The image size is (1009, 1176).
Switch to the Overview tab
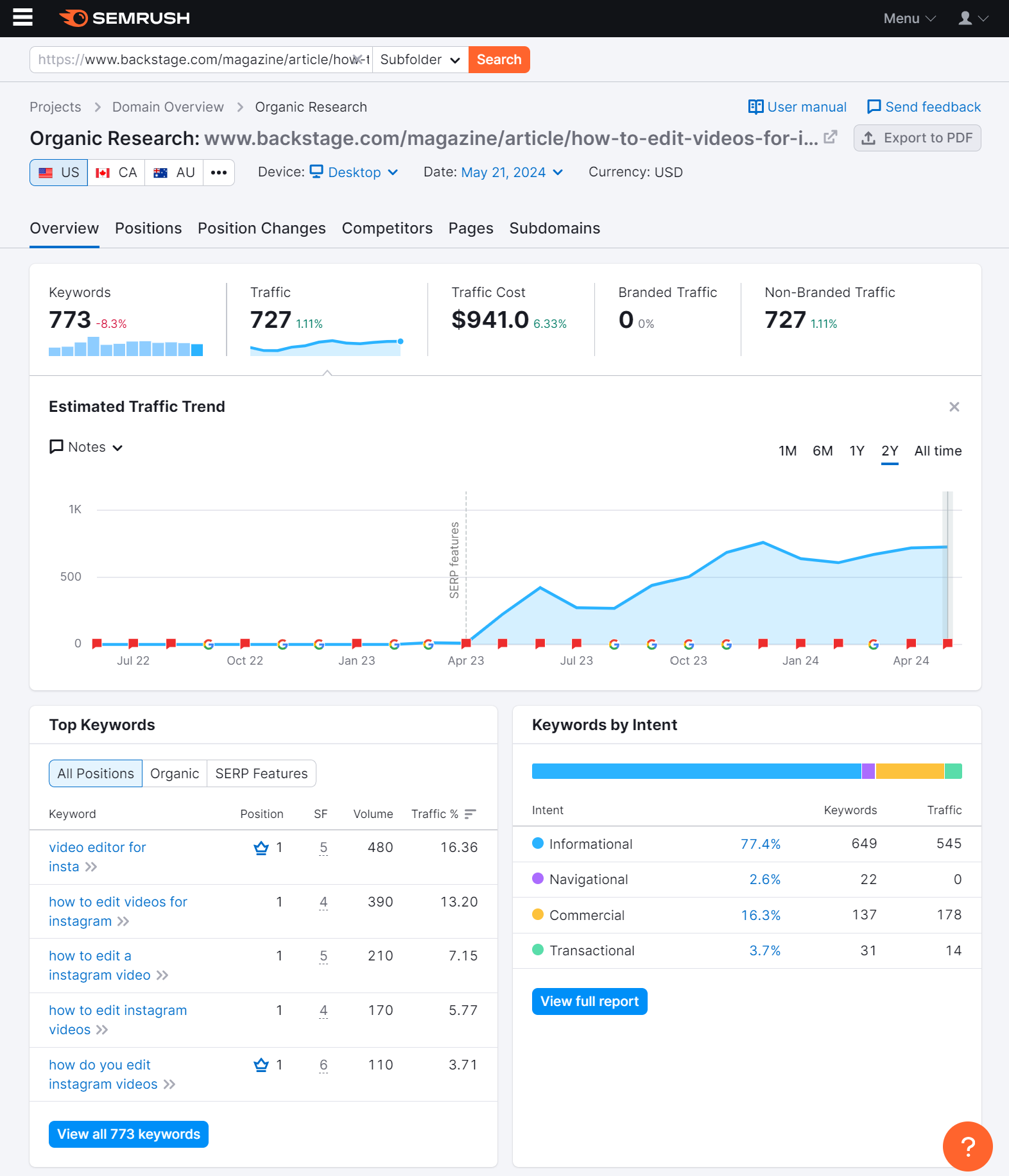coord(64,228)
